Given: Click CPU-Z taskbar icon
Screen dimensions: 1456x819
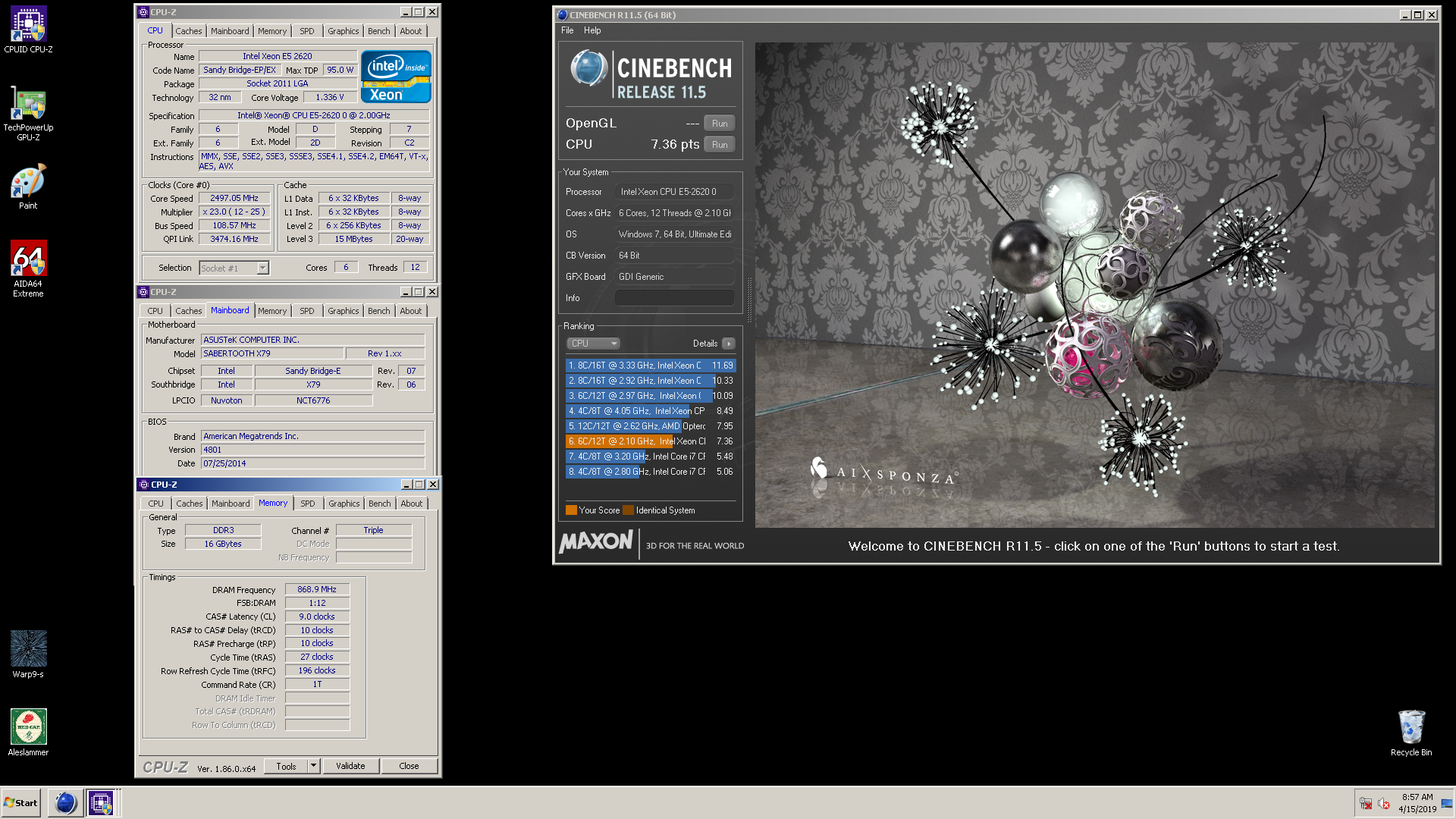Looking at the screenshot, I should tap(101, 802).
